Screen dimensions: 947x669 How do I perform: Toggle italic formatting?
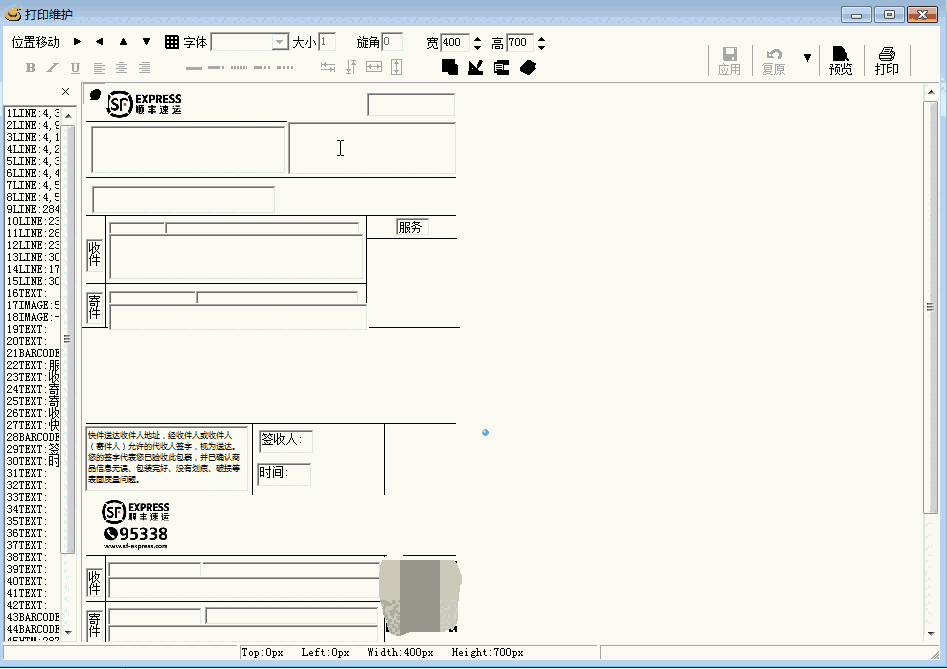[x=53, y=68]
